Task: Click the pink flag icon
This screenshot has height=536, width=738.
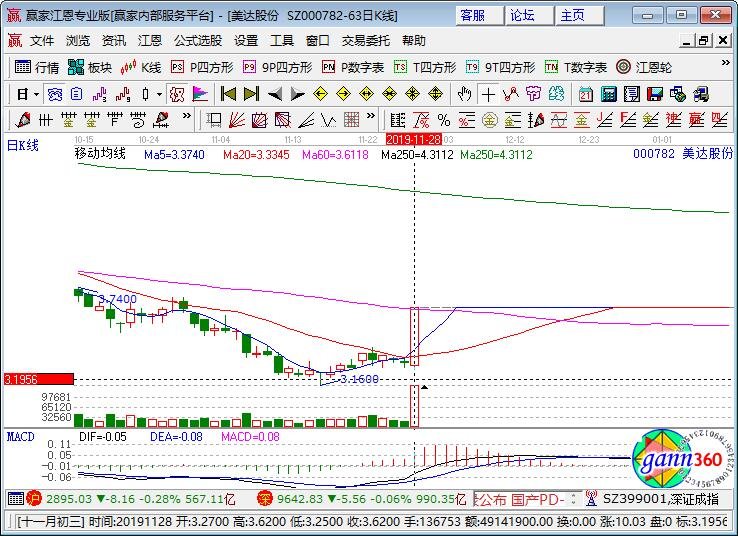Action: [x=200, y=95]
